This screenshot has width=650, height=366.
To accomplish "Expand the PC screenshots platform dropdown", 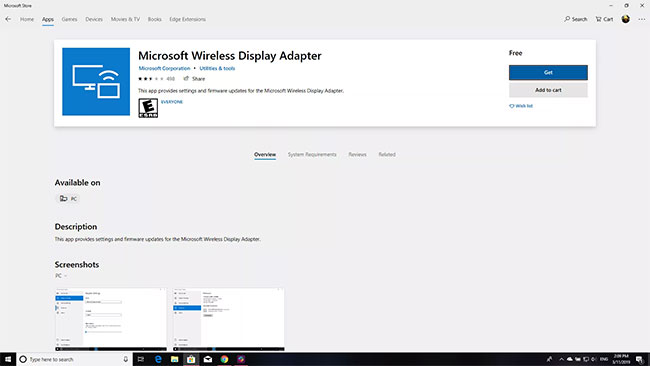I will (61, 276).
